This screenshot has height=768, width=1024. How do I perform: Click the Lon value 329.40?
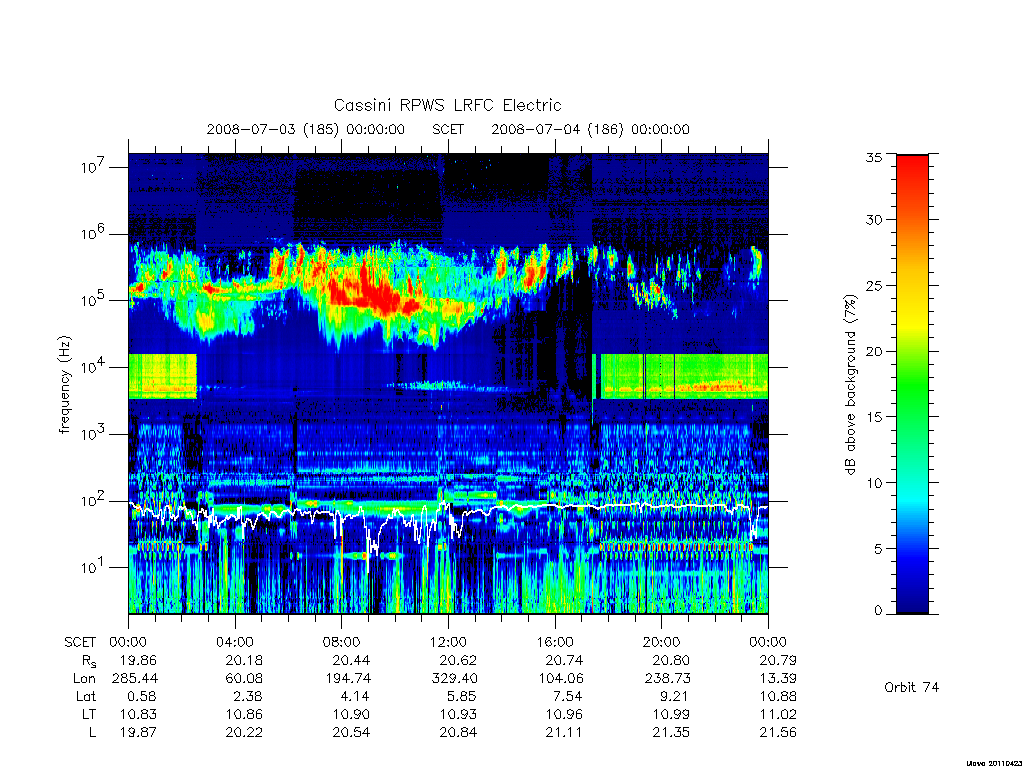(x=455, y=679)
